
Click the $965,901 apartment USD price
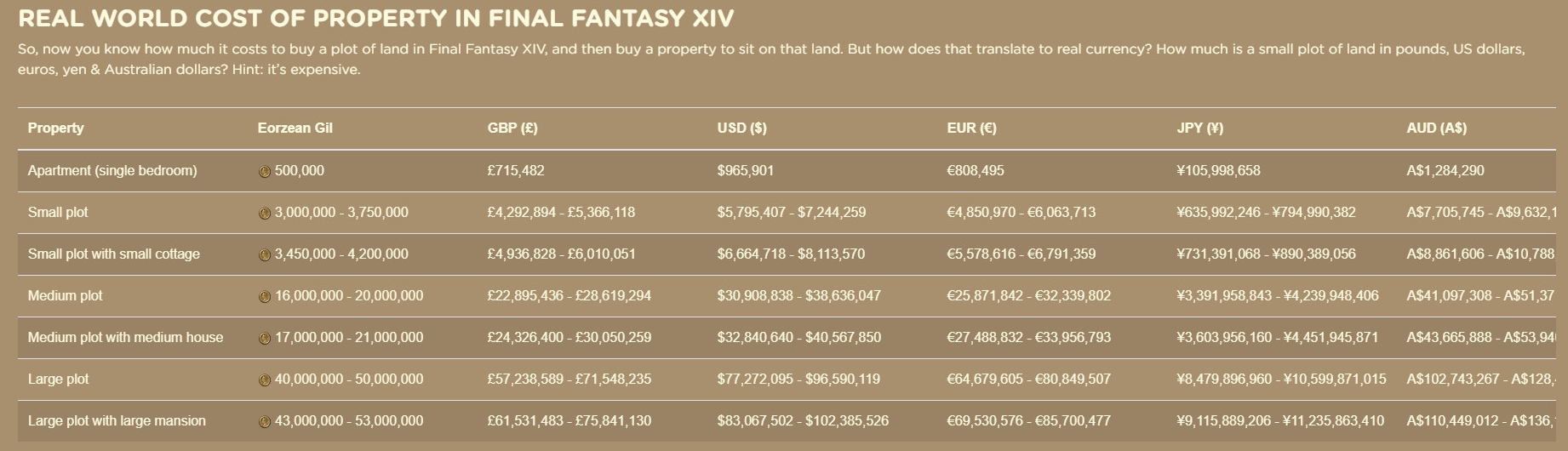[x=745, y=170]
